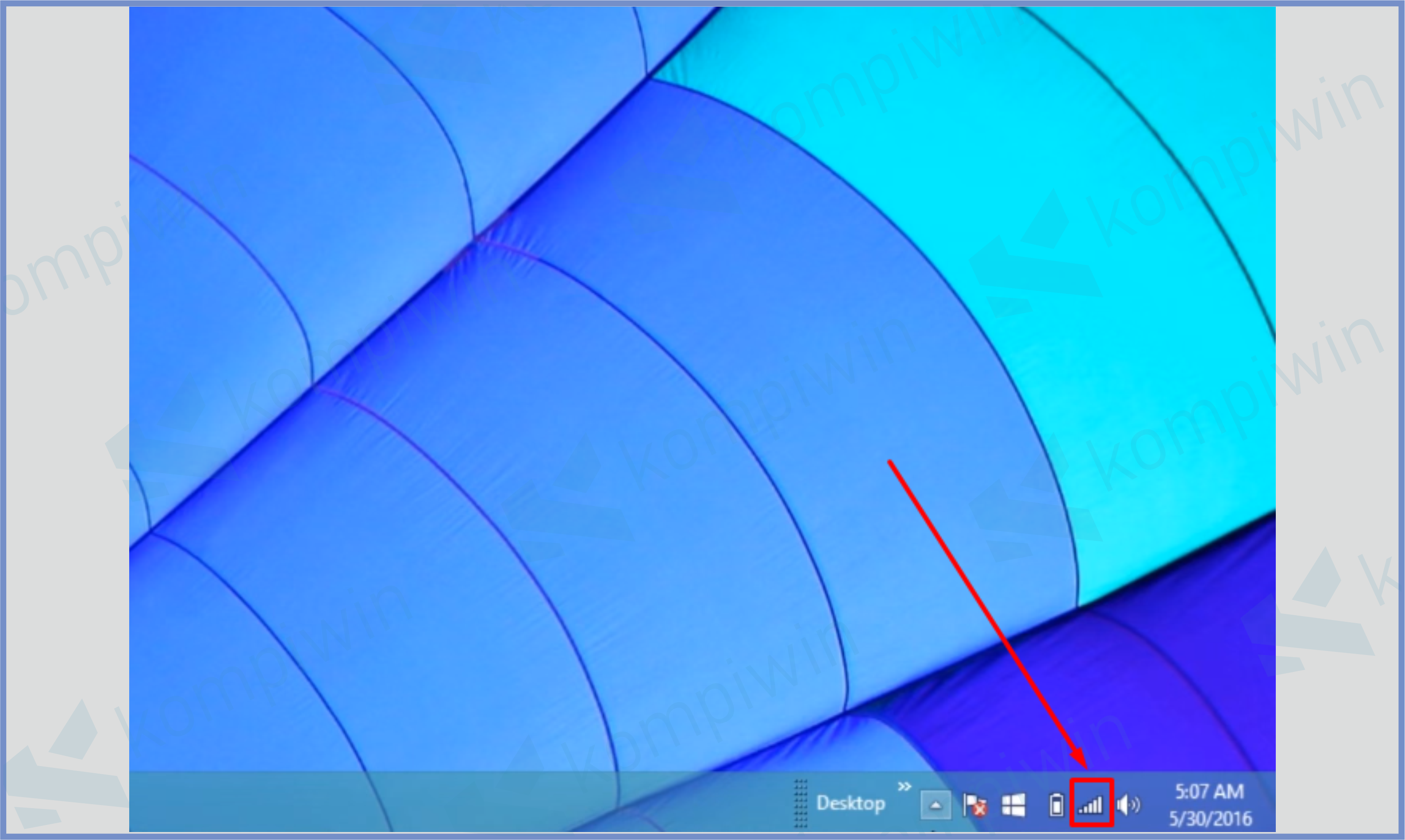Image resolution: width=1405 pixels, height=840 pixels.
Task: Click the date 5/30/2016
Action: coord(1210,818)
